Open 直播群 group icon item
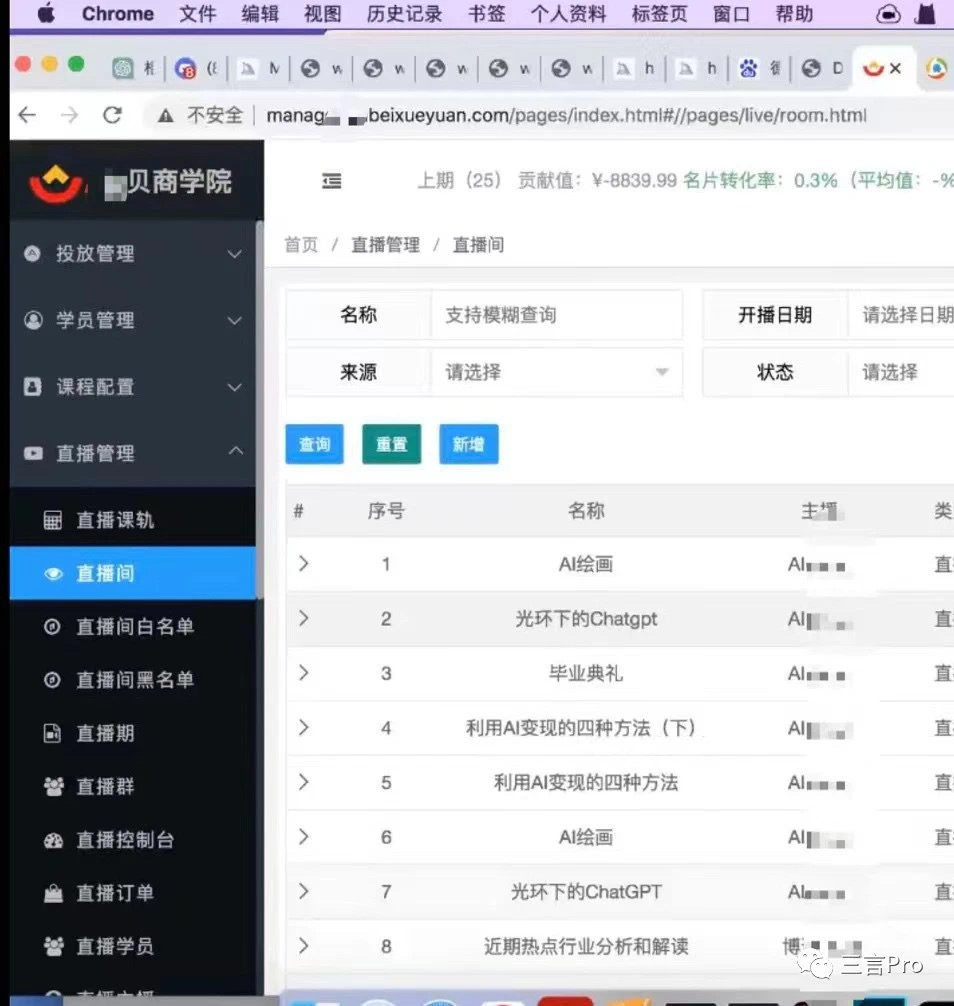Viewport: 954px width, 1006px height. (105, 787)
